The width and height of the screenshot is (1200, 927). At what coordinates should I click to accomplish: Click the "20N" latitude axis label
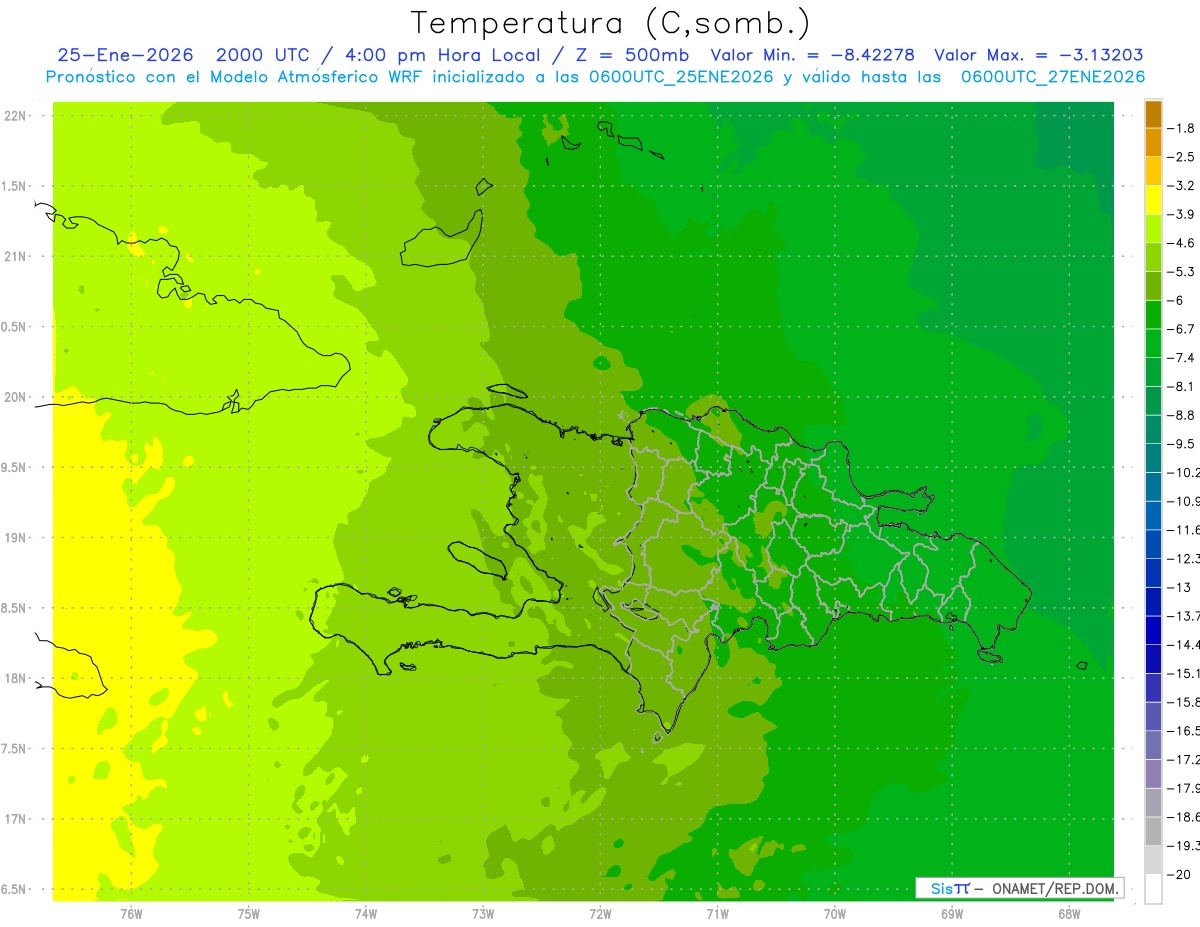point(15,397)
